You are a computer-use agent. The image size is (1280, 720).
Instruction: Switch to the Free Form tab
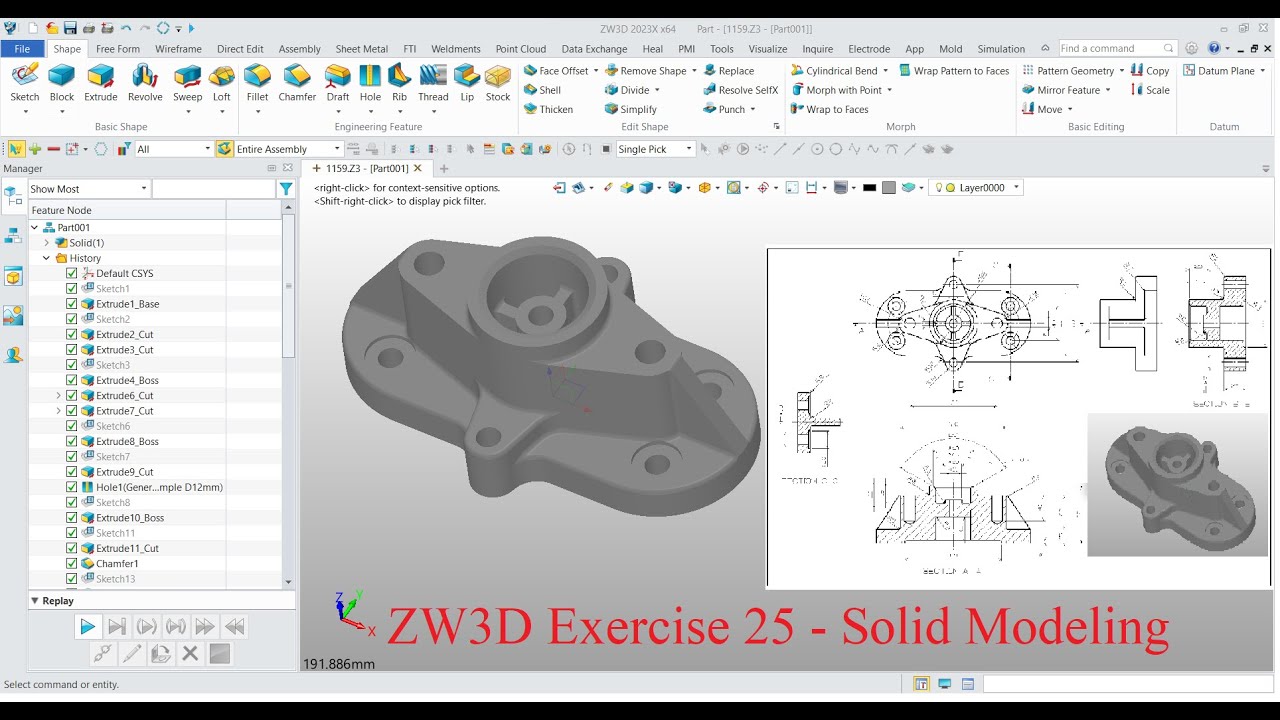coord(118,48)
